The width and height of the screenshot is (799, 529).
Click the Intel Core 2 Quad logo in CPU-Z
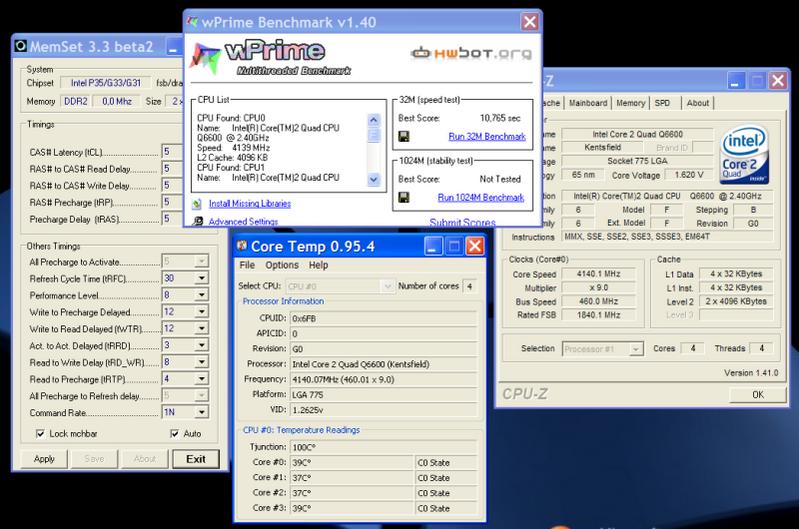[x=743, y=155]
